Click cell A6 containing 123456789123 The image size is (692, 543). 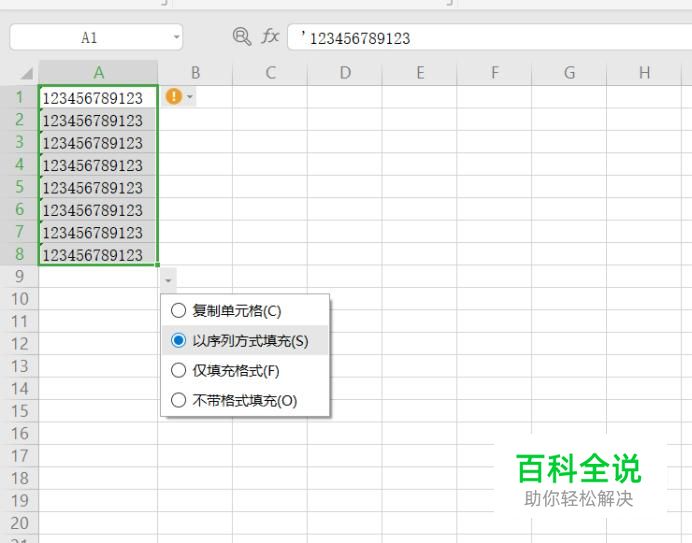pyautogui.click(x=98, y=209)
